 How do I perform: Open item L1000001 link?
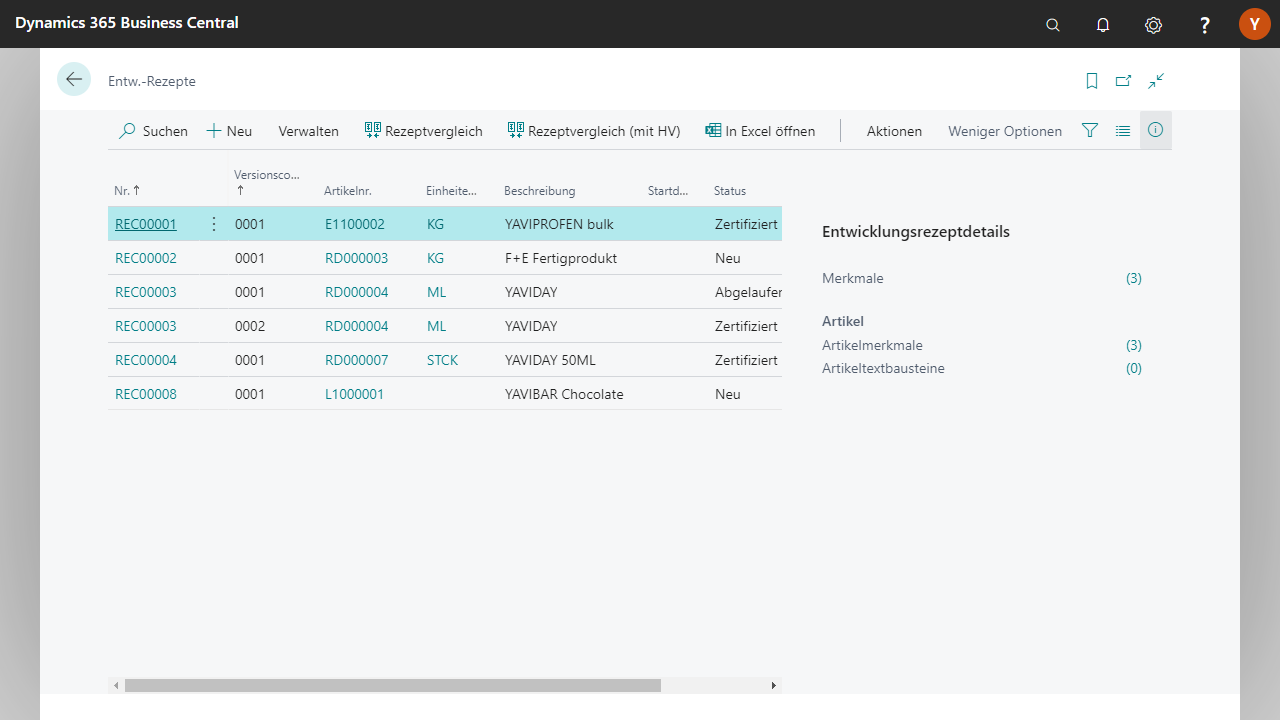[x=355, y=394]
